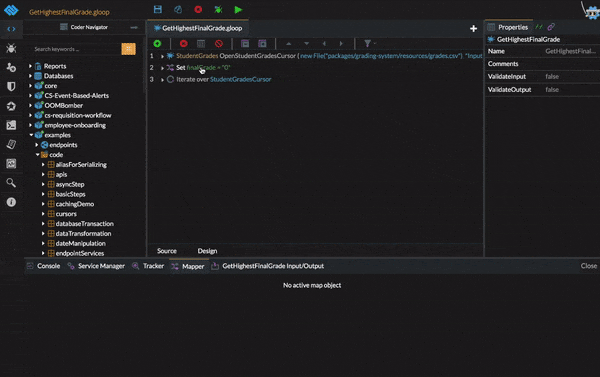Viewport: 600px width, 377px height.
Task: Close the bottom panel via Close
Action: (x=589, y=266)
